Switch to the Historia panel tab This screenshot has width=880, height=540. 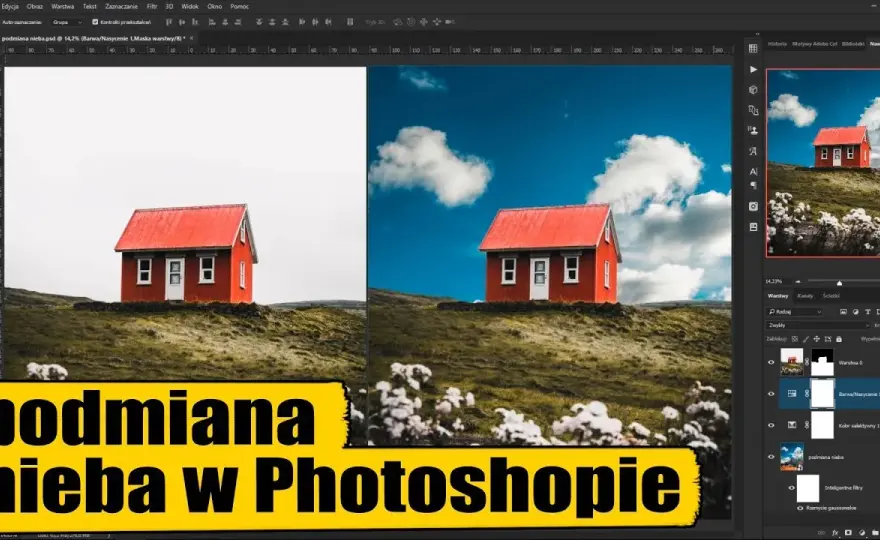click(777, 44)
